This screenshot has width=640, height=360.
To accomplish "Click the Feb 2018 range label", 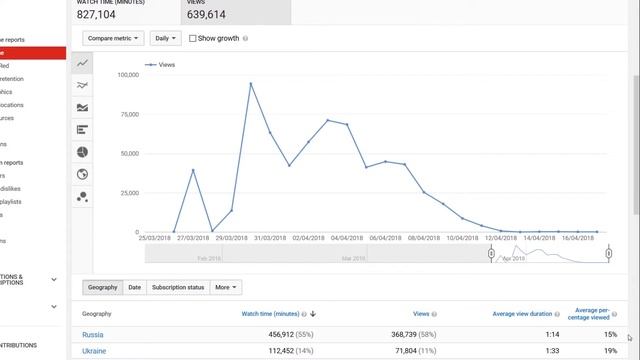I will 209,258.
